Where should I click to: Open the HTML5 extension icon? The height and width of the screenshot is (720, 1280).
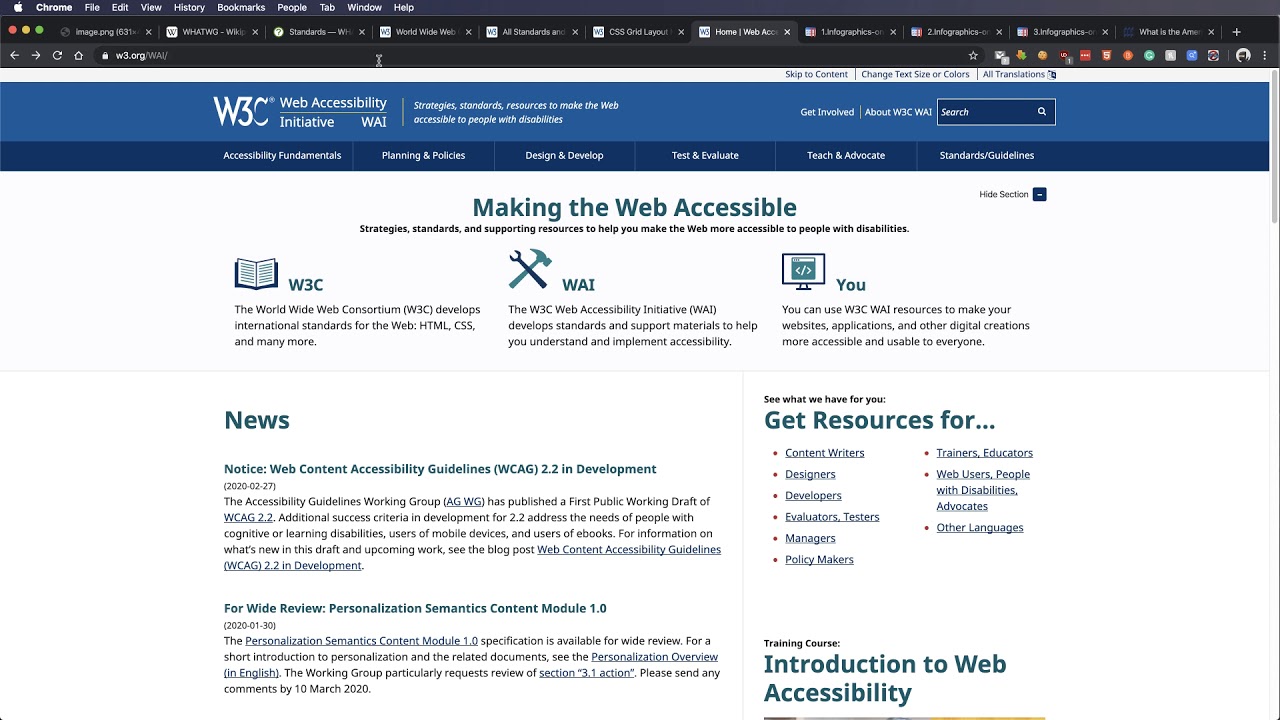click(1106, 55)
